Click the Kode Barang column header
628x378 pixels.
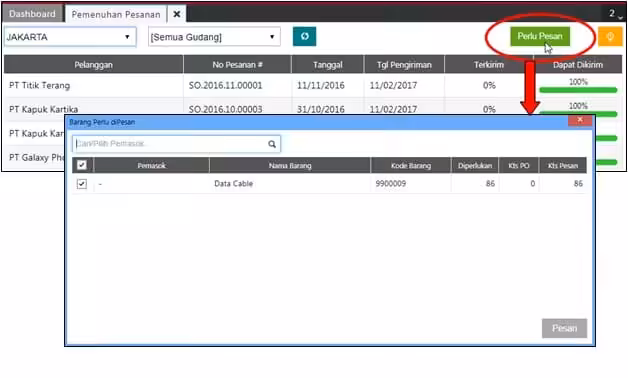click(x=411, y=165)
